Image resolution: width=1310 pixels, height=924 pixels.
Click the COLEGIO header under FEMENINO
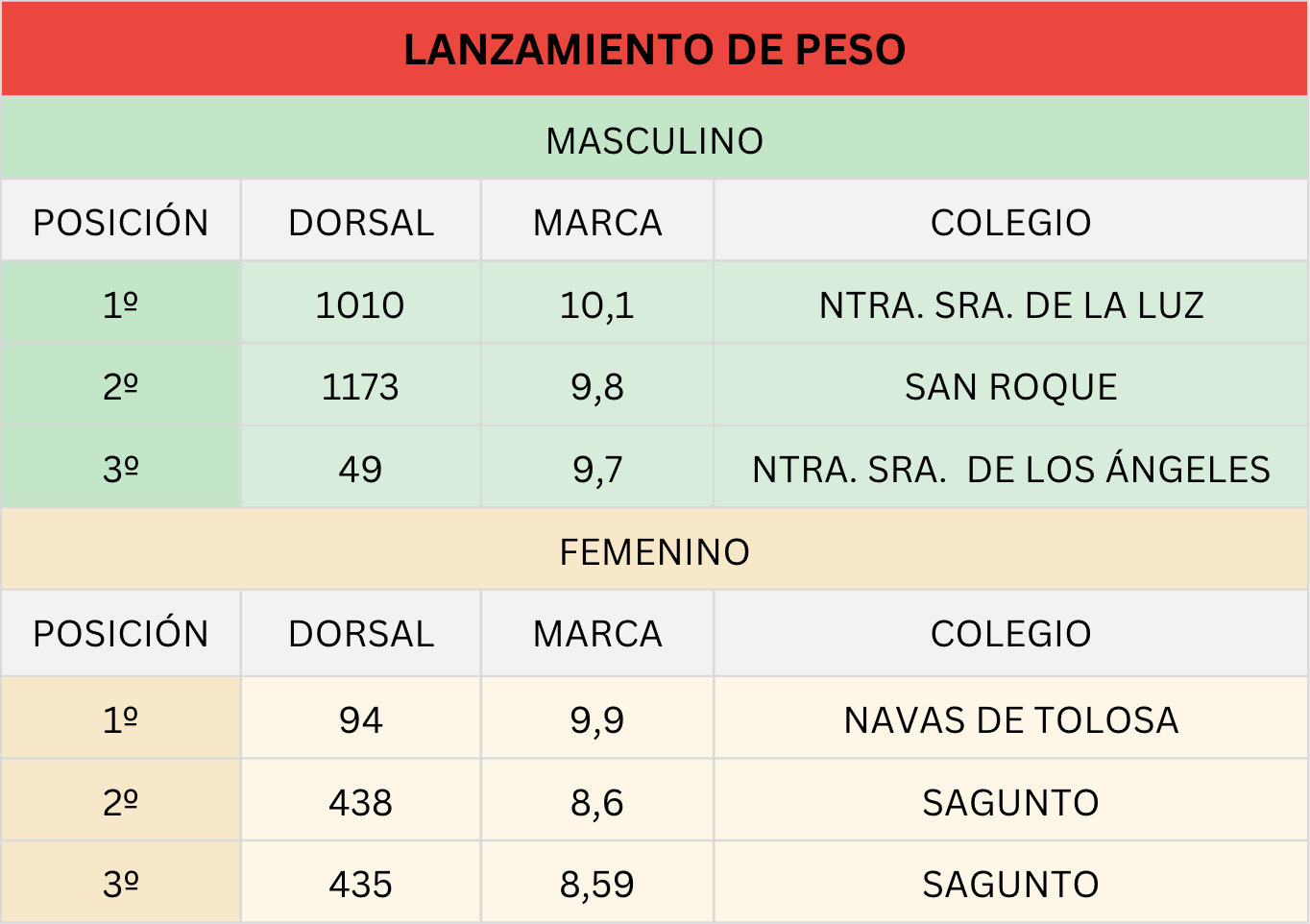pos(1010,634)
